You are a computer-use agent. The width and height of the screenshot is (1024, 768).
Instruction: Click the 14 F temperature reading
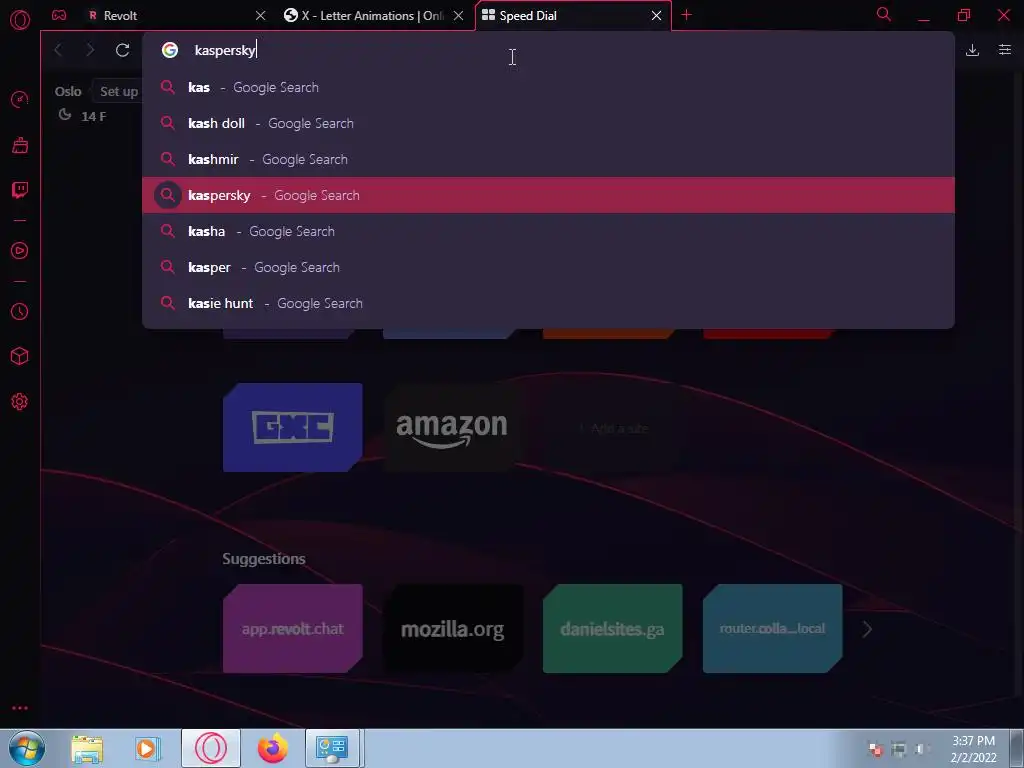pyautogui.click(x=93, y=116)
